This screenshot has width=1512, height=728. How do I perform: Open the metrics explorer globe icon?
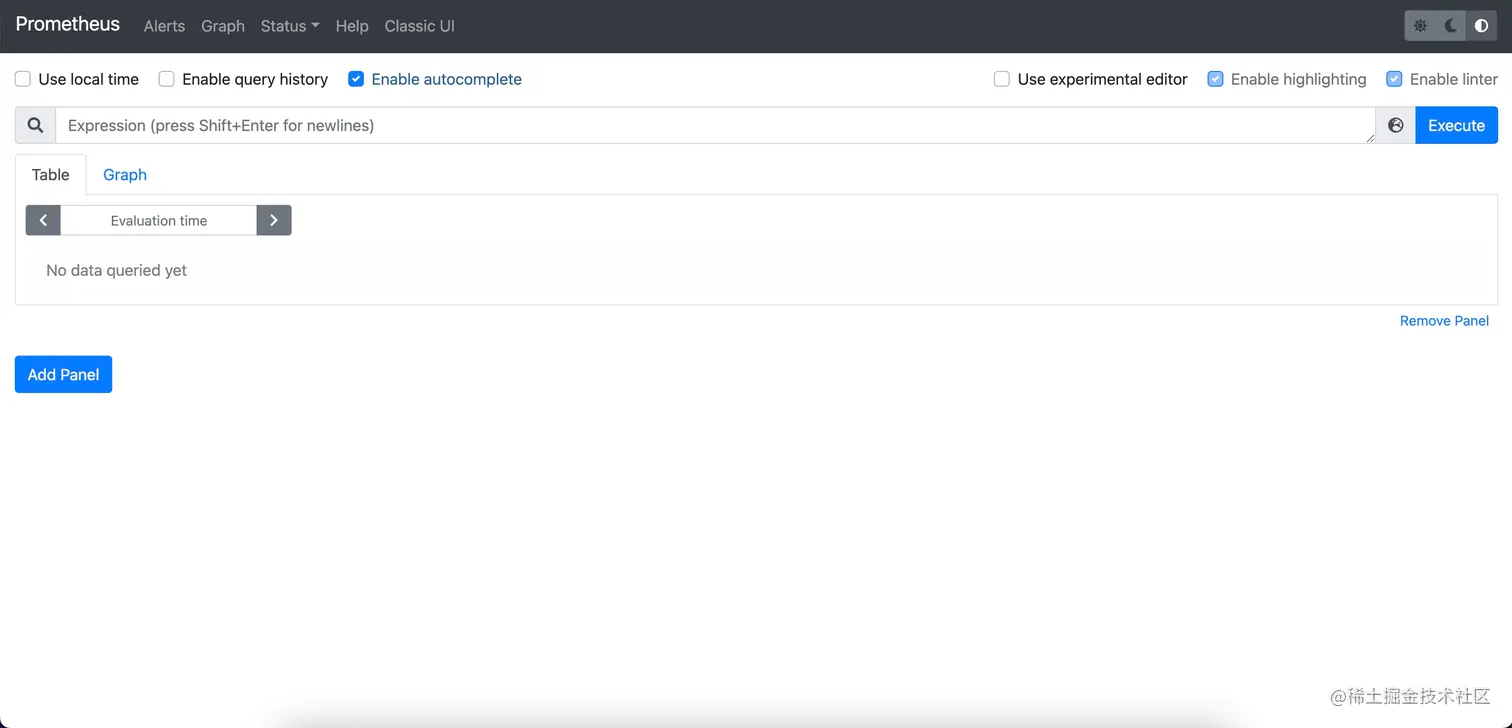[x=1396, y=125]
